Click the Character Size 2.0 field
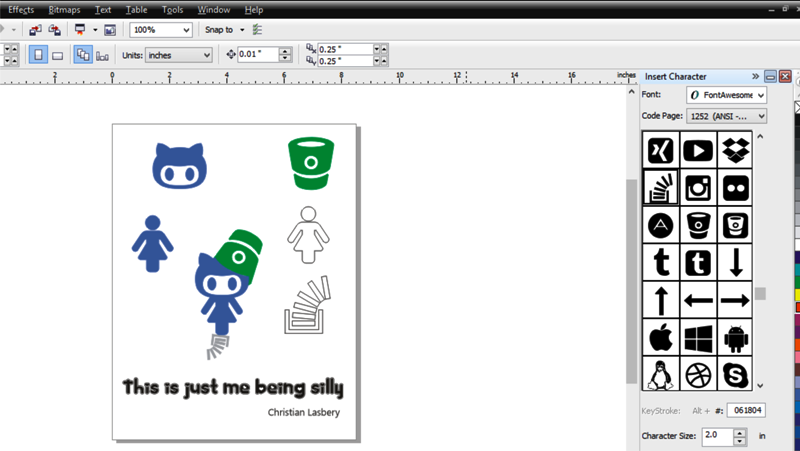 tap(718, 436)
